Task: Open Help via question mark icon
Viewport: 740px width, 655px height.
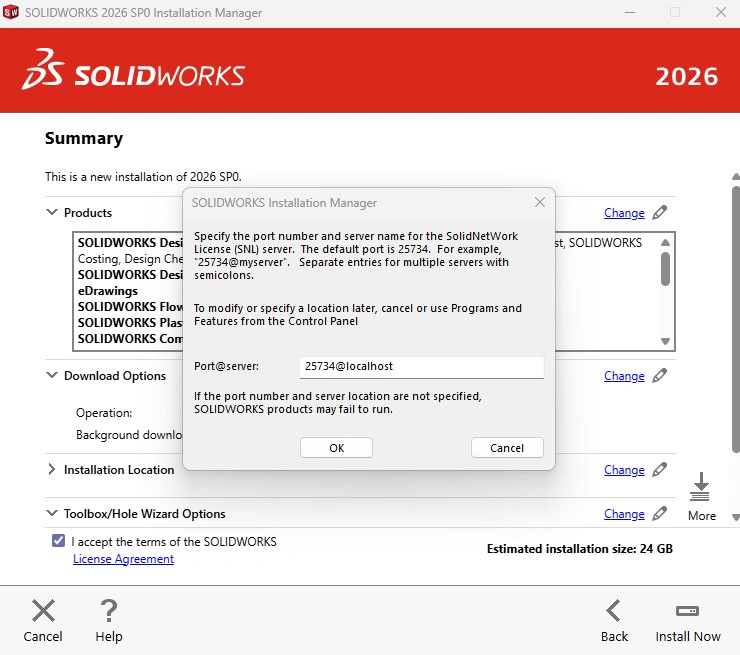Action: [109, 611]
